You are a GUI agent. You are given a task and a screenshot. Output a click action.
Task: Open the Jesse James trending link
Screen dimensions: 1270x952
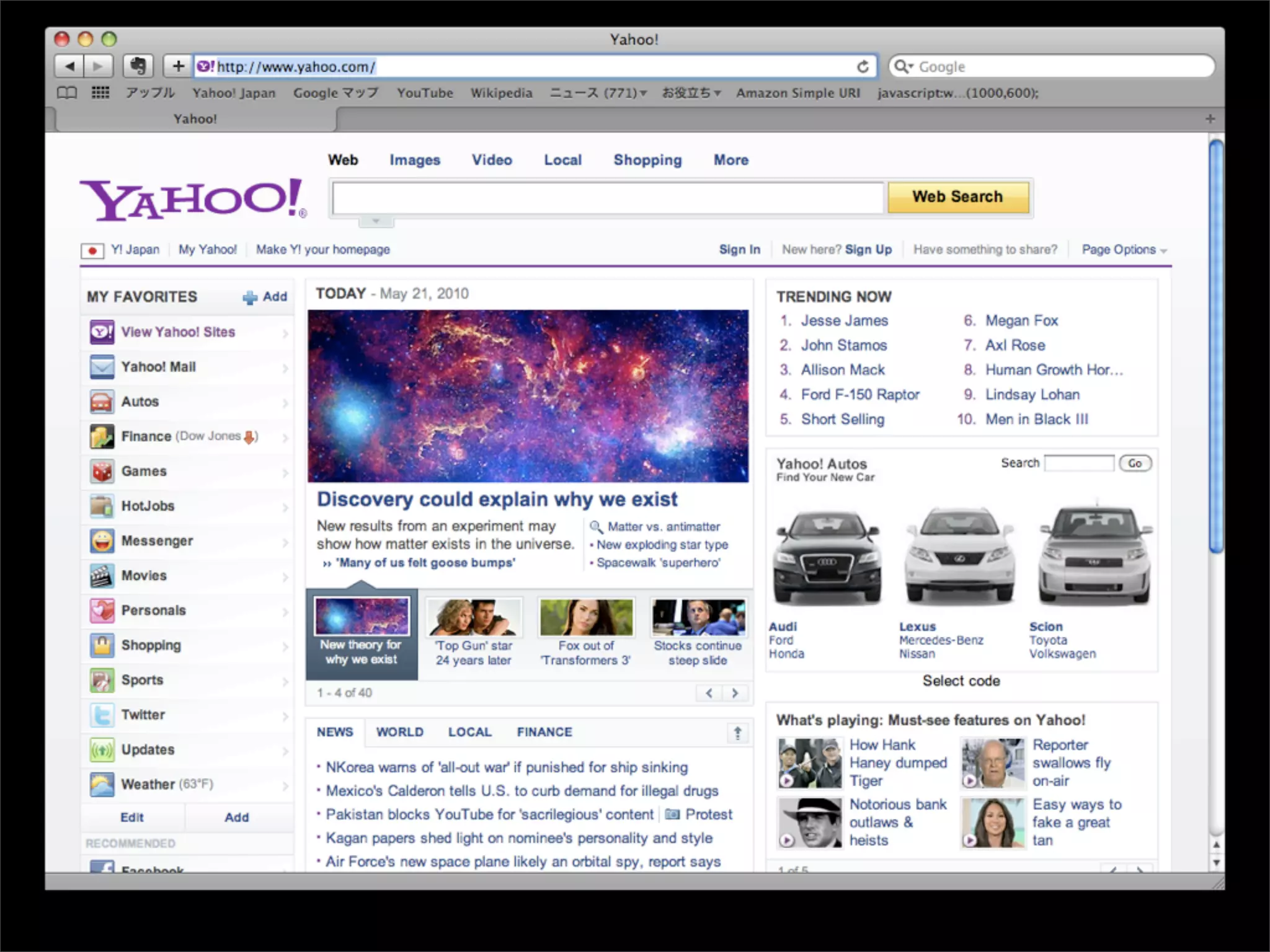[x=844, y=320]
